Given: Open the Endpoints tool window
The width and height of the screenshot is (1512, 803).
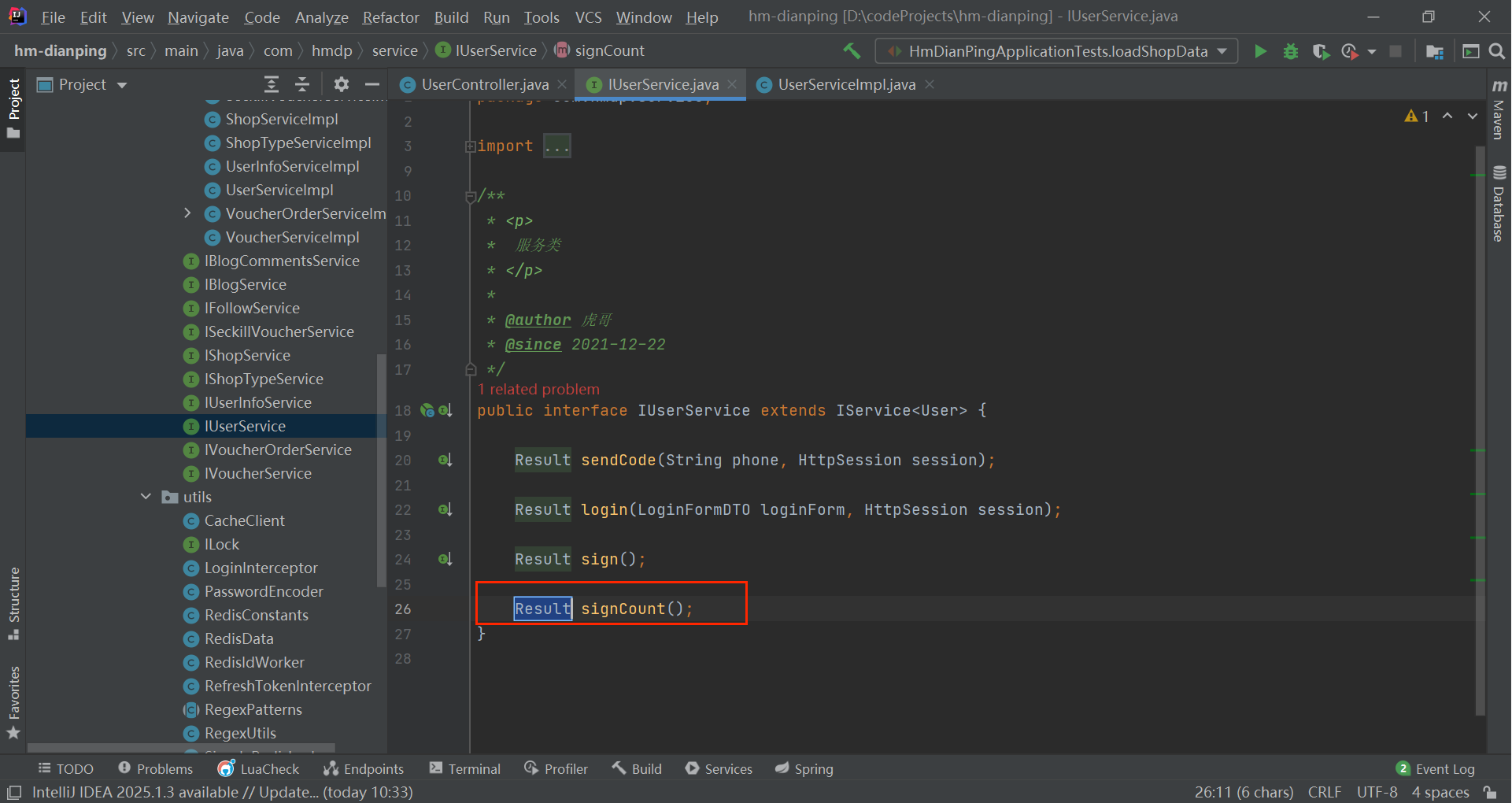Looking at the screenshot, I should pos(364,769).
